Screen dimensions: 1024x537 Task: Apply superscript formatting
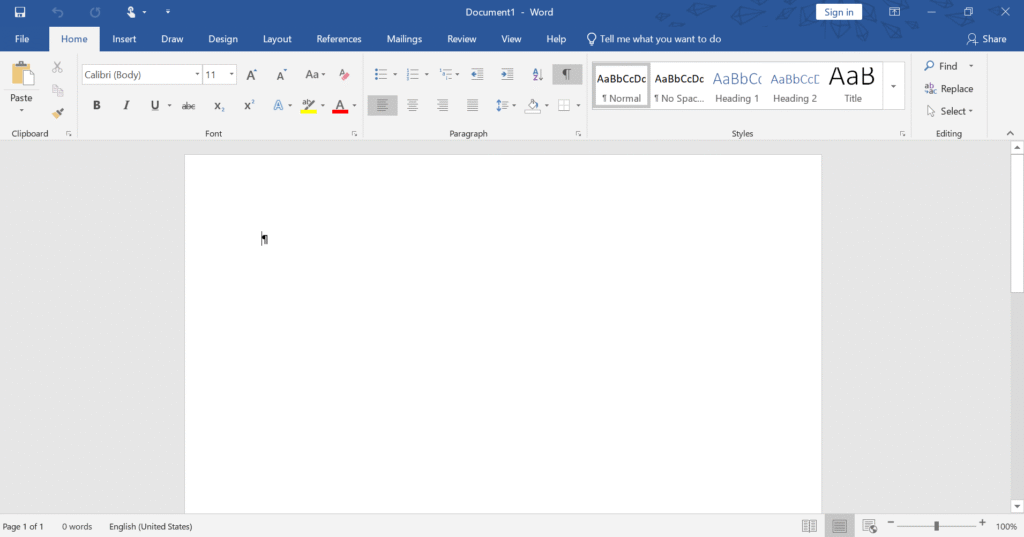coord(249,106)
